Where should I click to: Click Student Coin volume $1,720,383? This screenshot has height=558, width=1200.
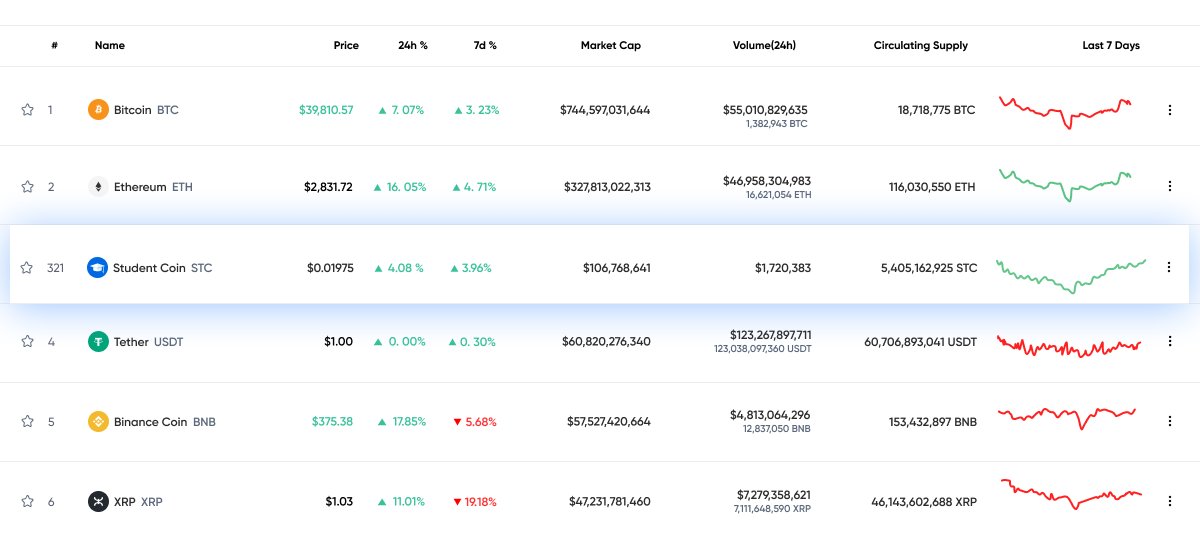[x=783, y=268]
